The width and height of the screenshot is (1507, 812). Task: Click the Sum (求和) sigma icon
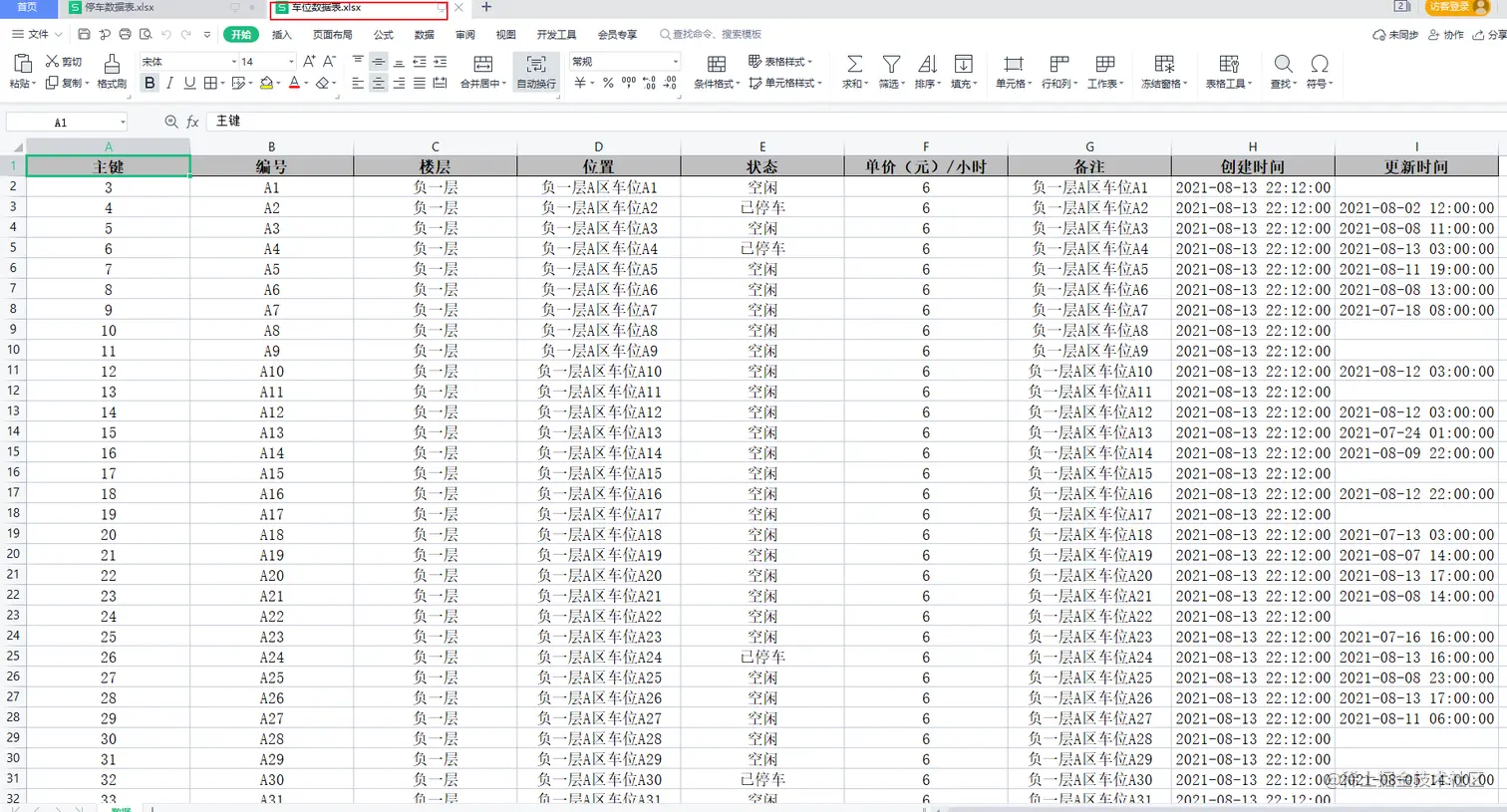(854, 64)
